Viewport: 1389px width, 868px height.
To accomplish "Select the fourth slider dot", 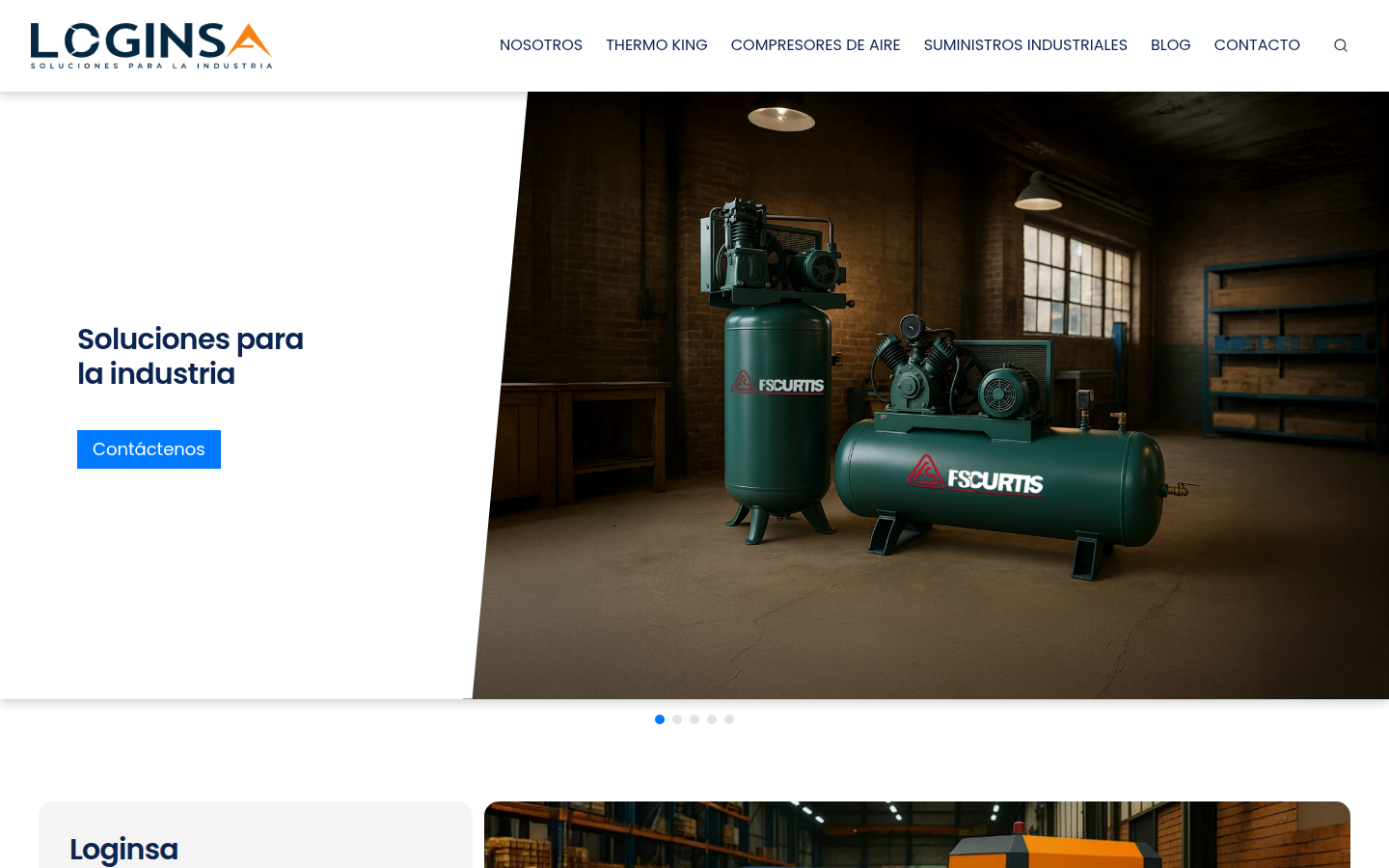I will [712, 719].
